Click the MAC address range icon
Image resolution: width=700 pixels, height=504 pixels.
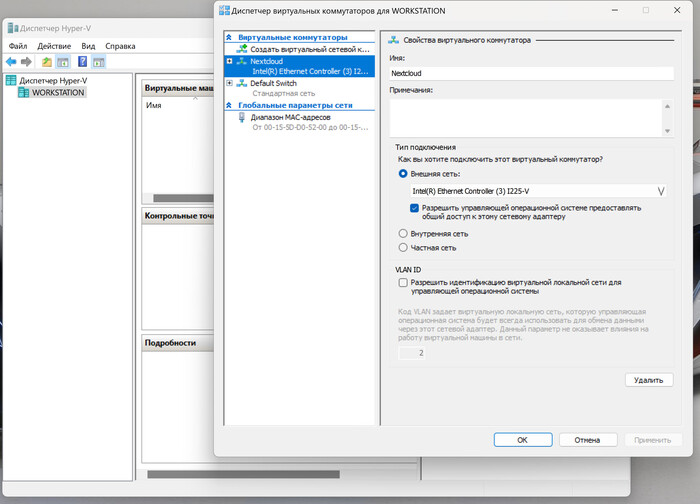click(x=242, y=117)
